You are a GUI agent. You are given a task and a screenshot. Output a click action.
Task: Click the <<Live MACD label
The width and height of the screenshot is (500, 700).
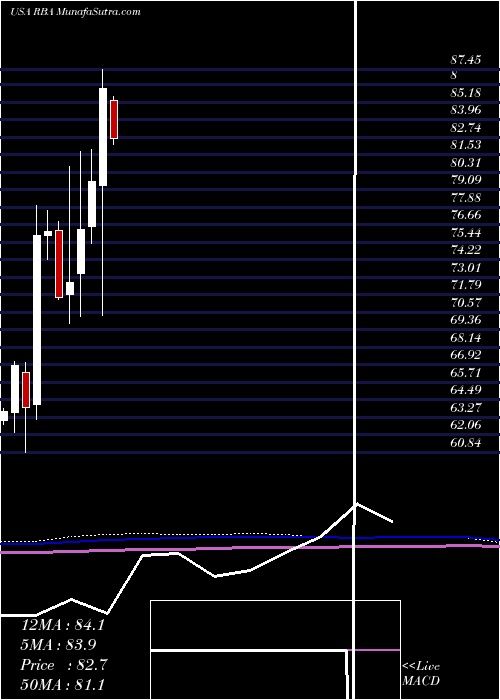(421, 674)
